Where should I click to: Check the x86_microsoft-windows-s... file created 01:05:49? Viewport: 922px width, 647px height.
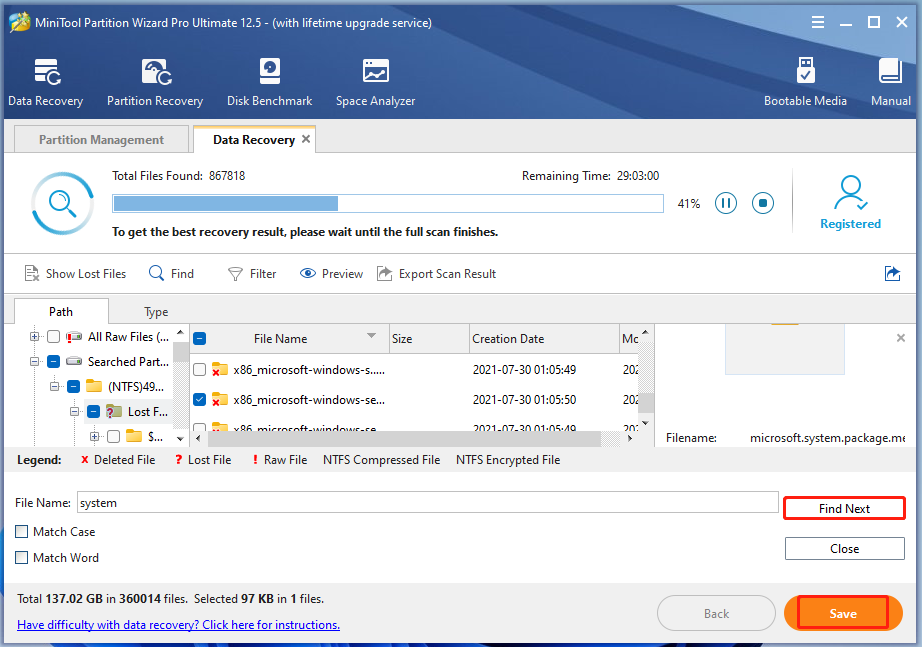click(x=200, y=370)
